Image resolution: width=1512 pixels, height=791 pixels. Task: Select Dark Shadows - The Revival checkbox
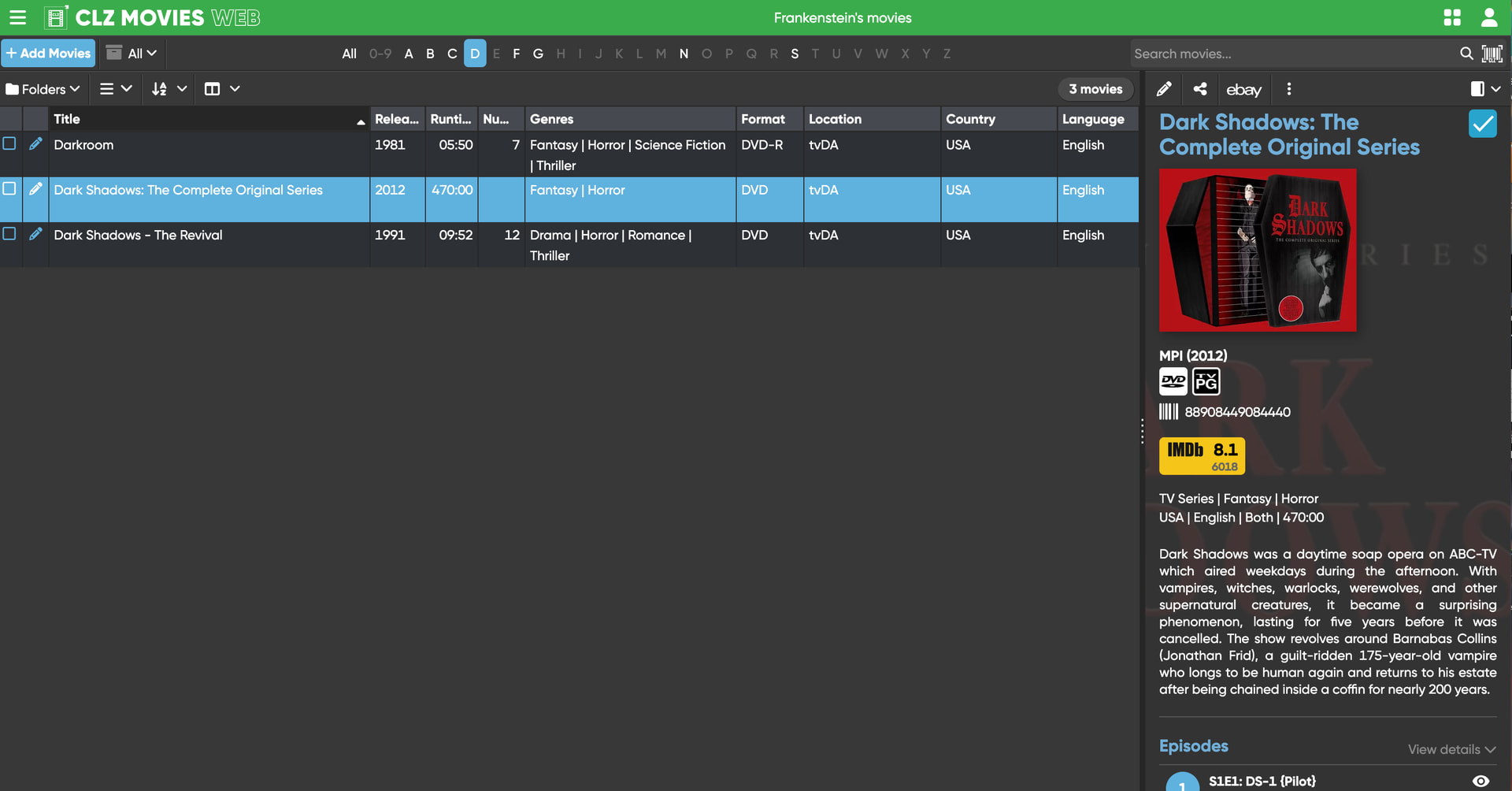click(x=9, y=233)
